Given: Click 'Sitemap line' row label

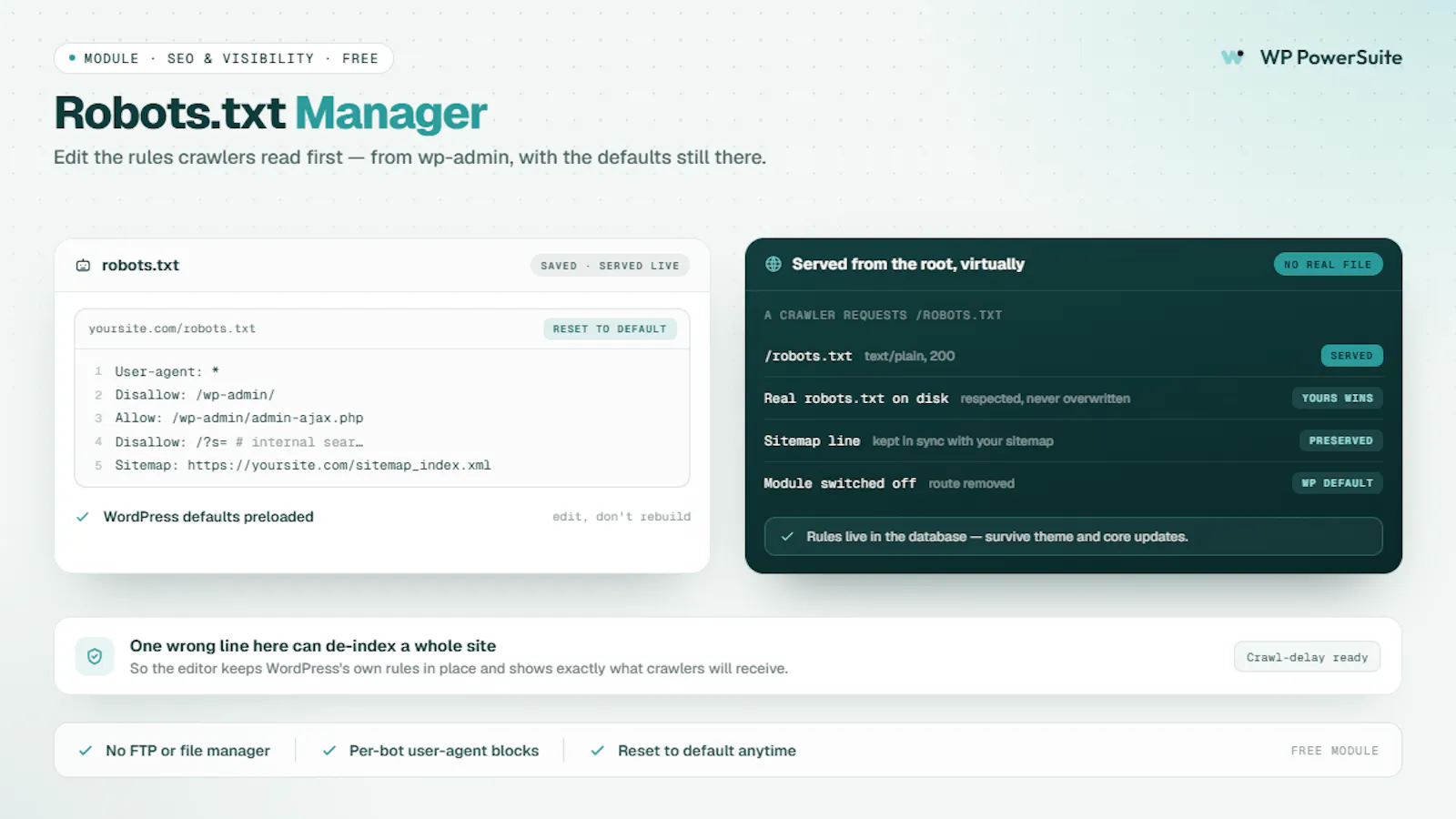Looking at the screenshot, I should pos(812,440).
